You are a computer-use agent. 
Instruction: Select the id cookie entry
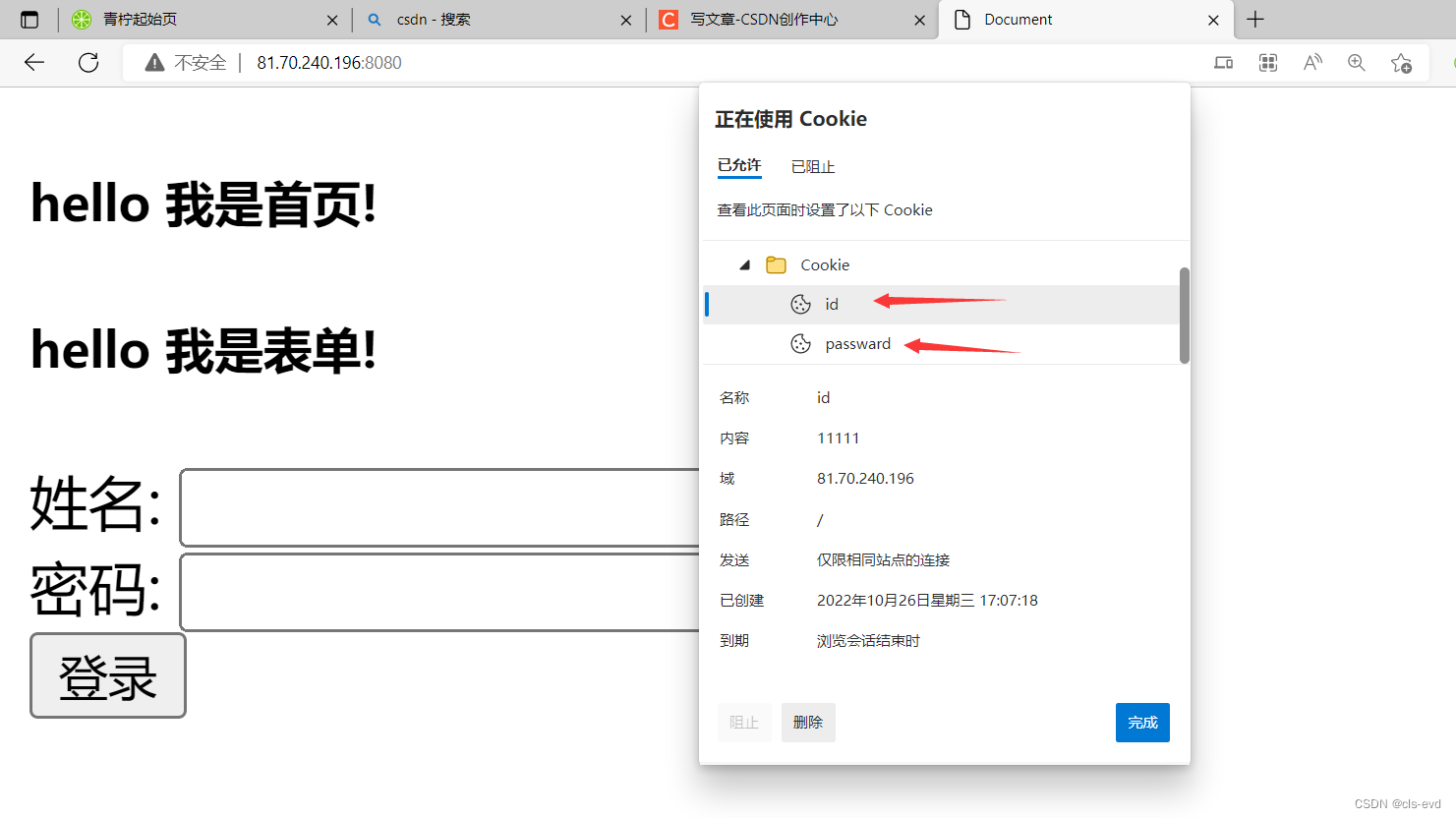[x=941, y=304]
